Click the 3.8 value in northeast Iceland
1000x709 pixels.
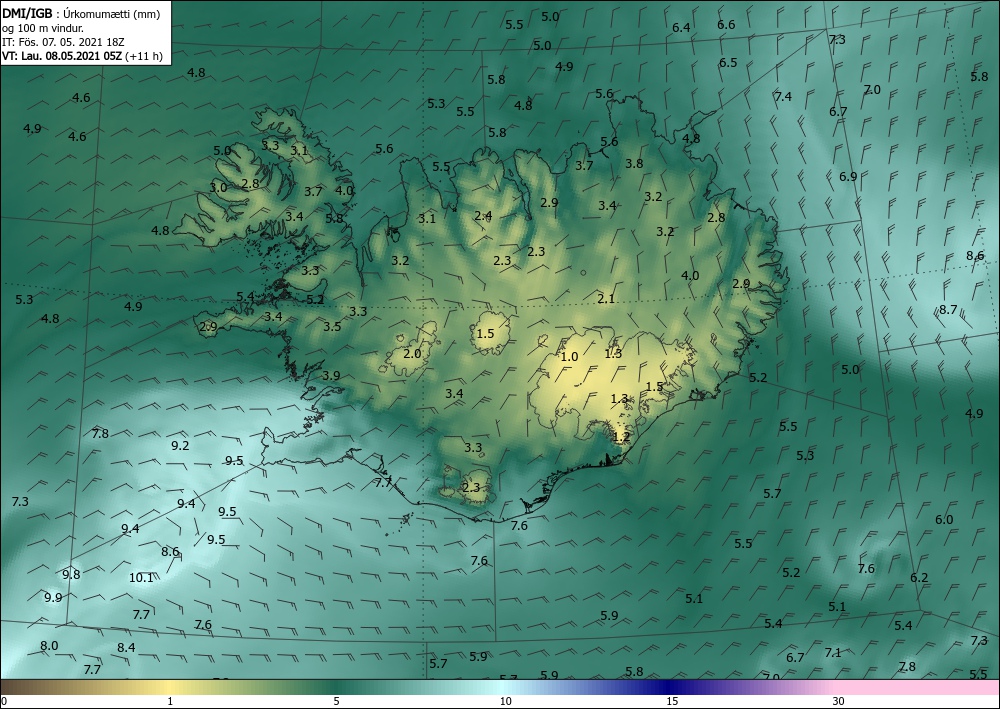(634, 163)
